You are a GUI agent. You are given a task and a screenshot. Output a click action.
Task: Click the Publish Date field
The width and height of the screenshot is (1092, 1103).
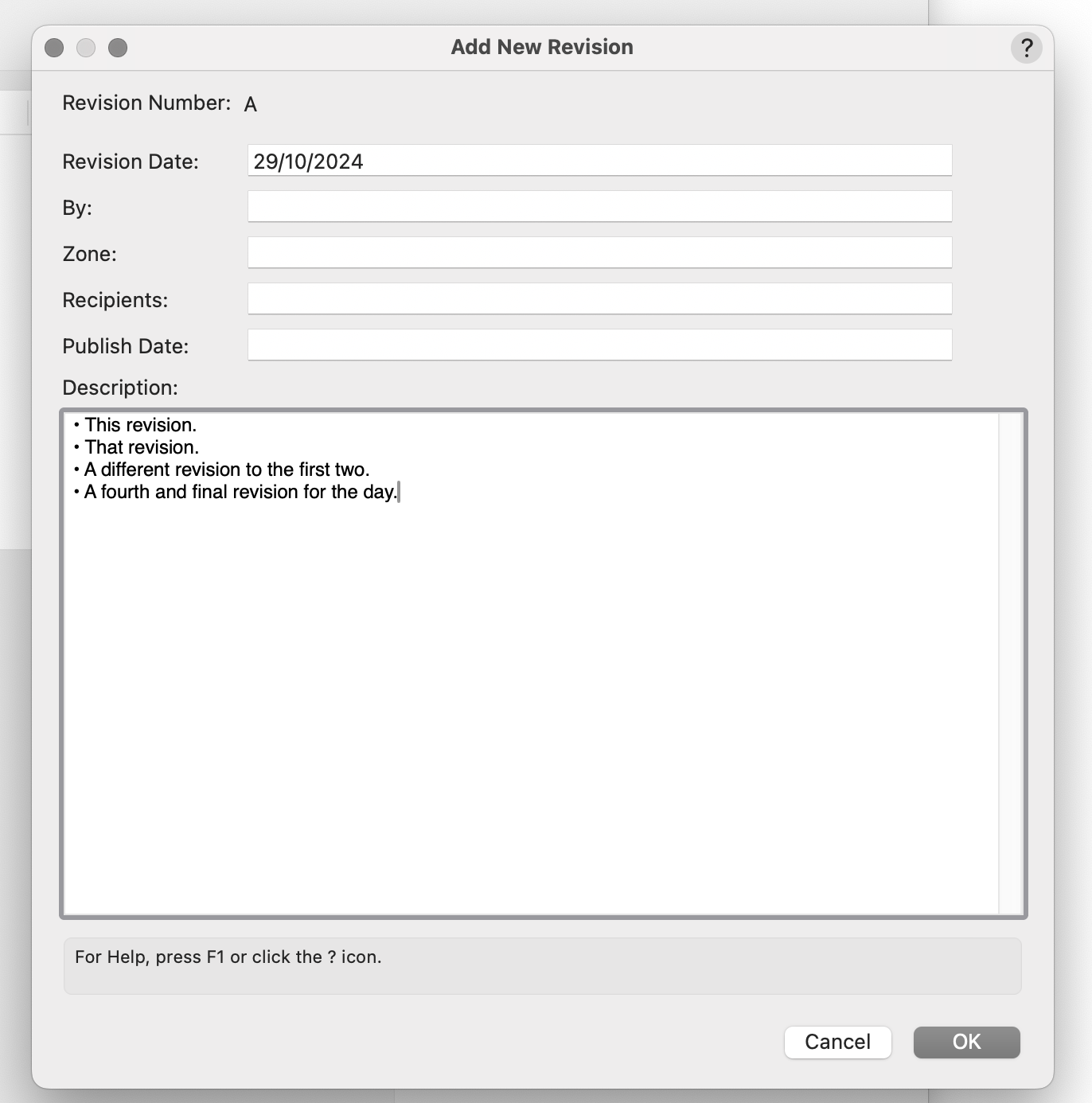(599, 345)
